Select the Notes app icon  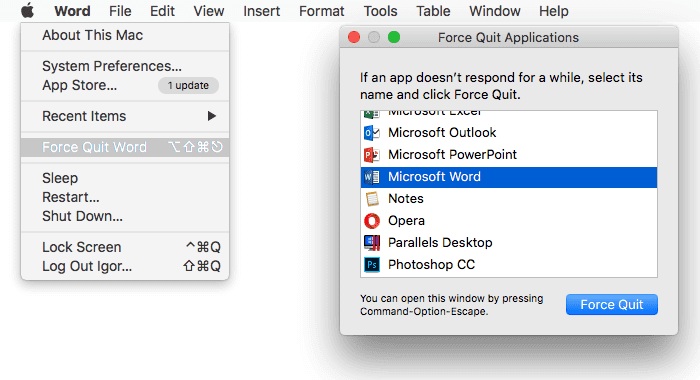371,199
